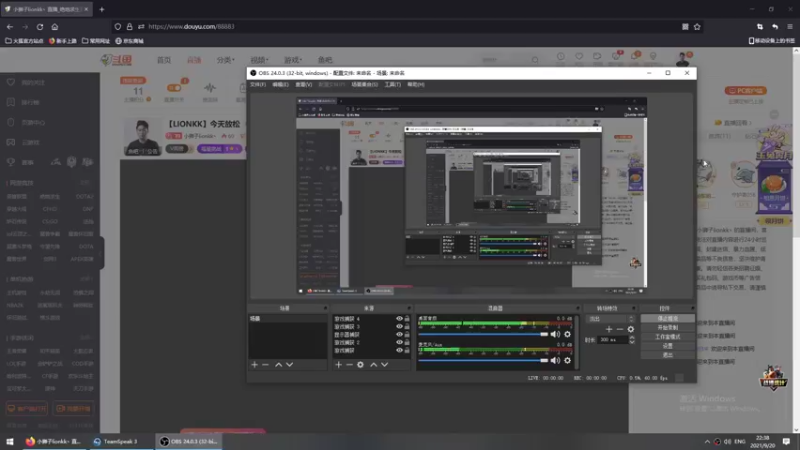Click the 停止推流 stop streaming button

667,318
